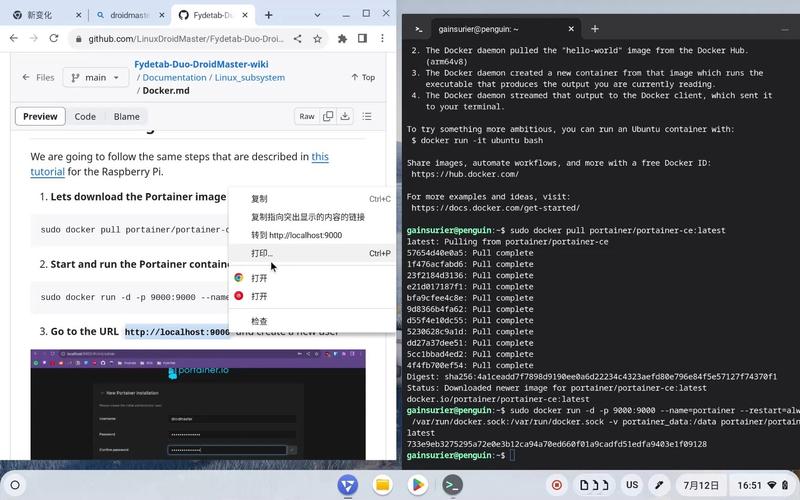Download the raw Docker.md file
The image size is (800, 500).
(345, 116)
